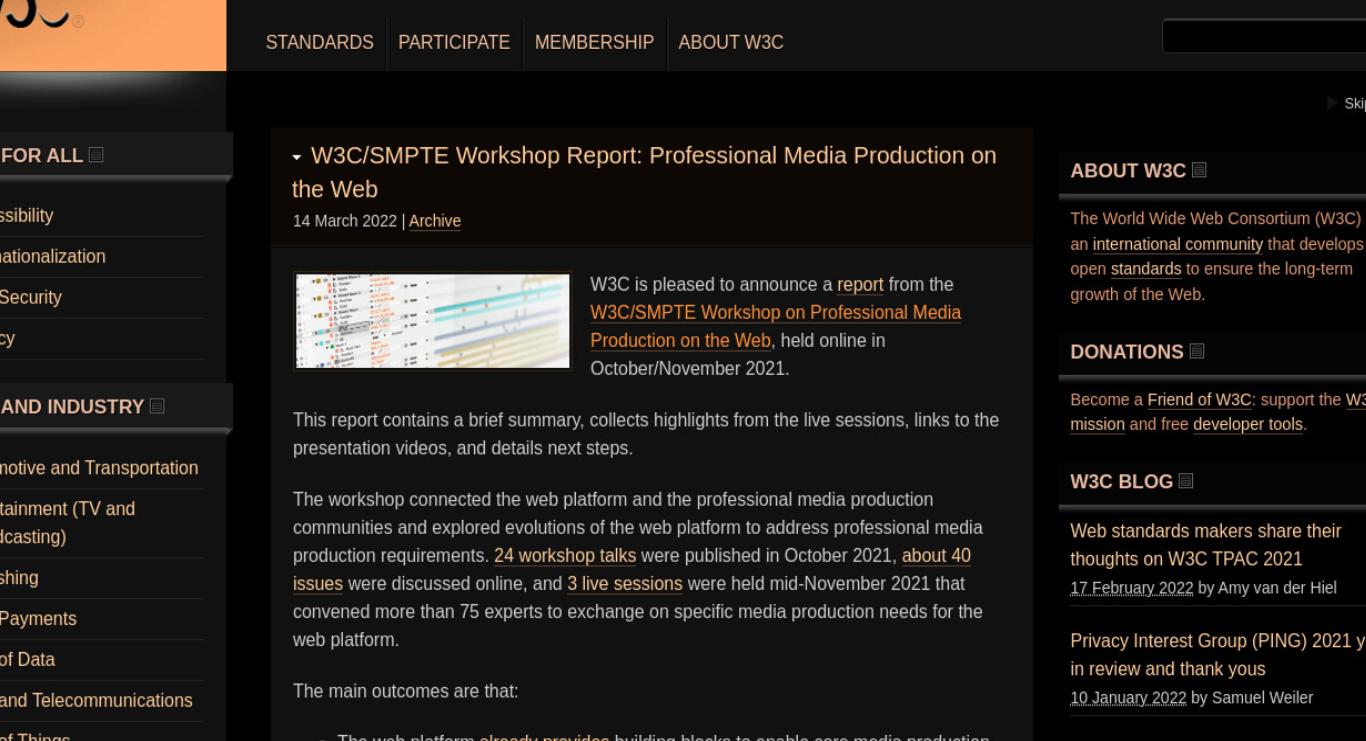Open the international community link
Viewport: 1366px width, 741px height.
tap(1178, 244)
